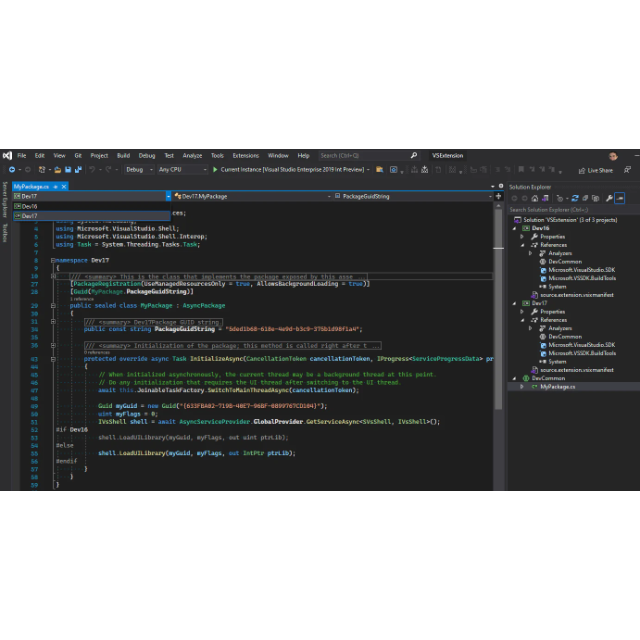
Task: Open the Debug configuration dropdown
Action: [139, 169]
